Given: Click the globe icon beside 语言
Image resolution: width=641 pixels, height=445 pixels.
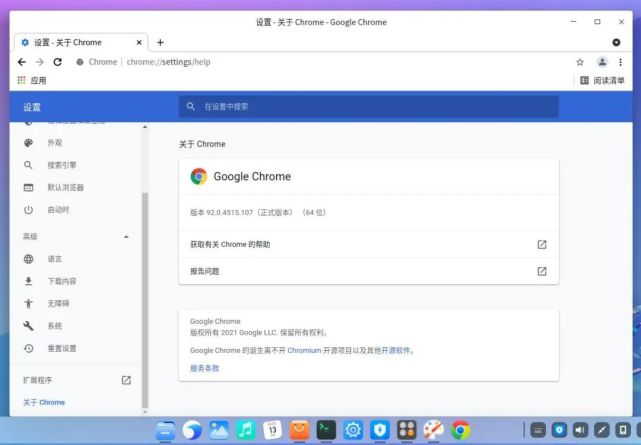Looking at the screenshot, I should (28, 259).
